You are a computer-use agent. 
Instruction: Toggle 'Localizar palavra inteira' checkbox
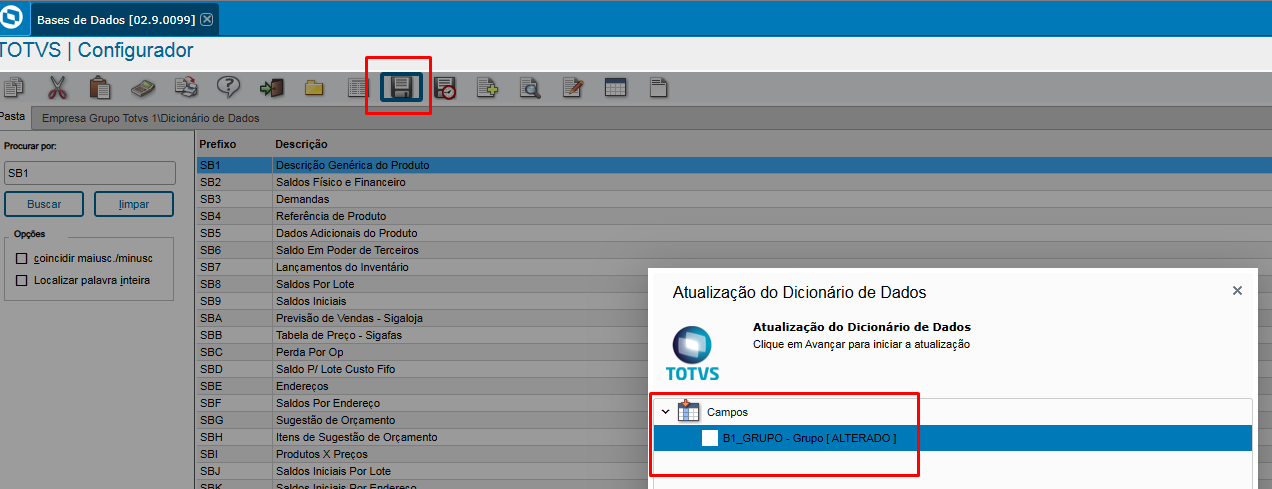22,280
